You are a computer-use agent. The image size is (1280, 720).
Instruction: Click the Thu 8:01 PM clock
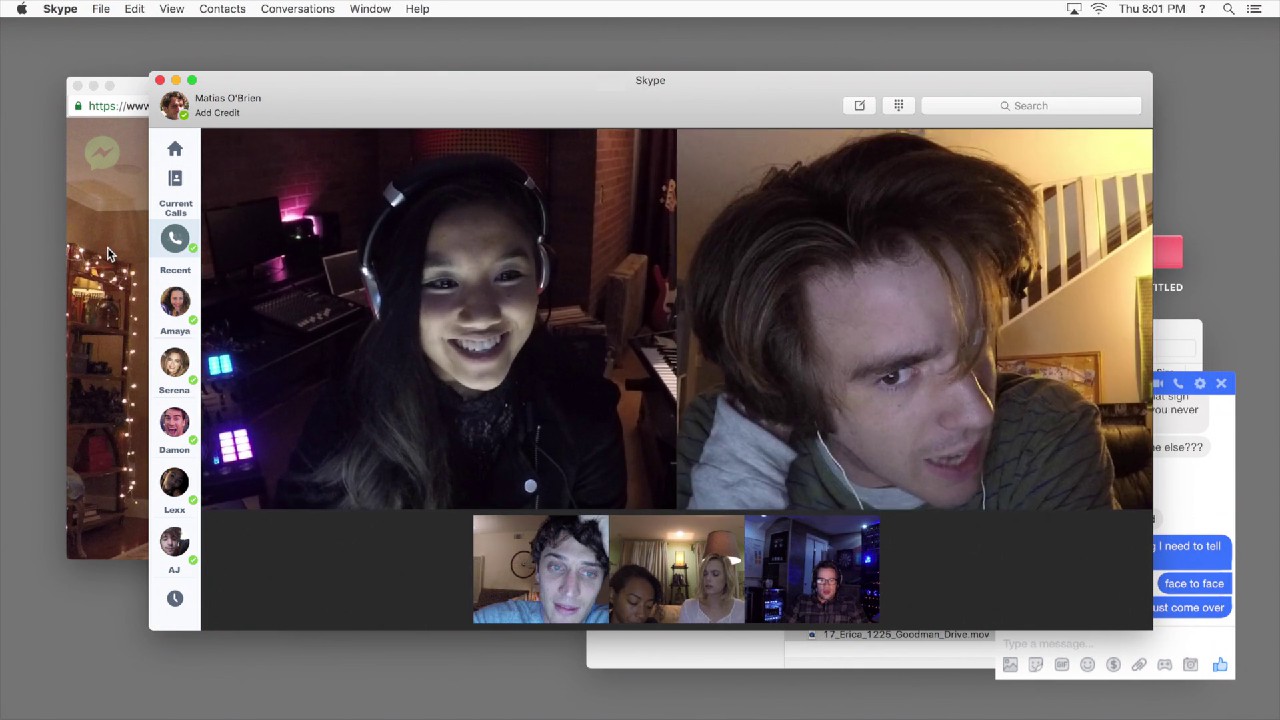pyautogui.click(x=1152, y=9)
